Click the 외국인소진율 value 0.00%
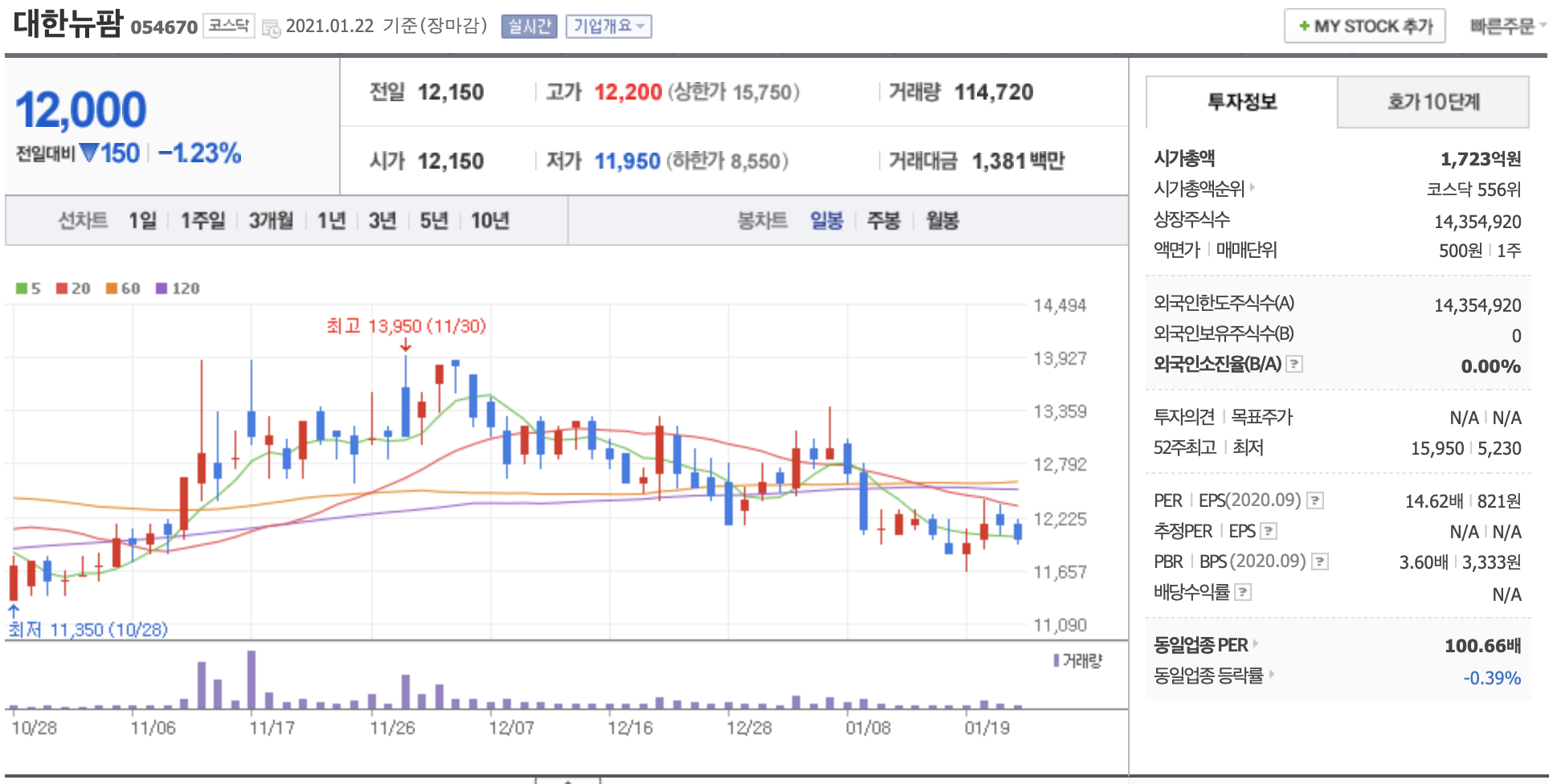The image size is (1557, 784). coord(1491,366)
